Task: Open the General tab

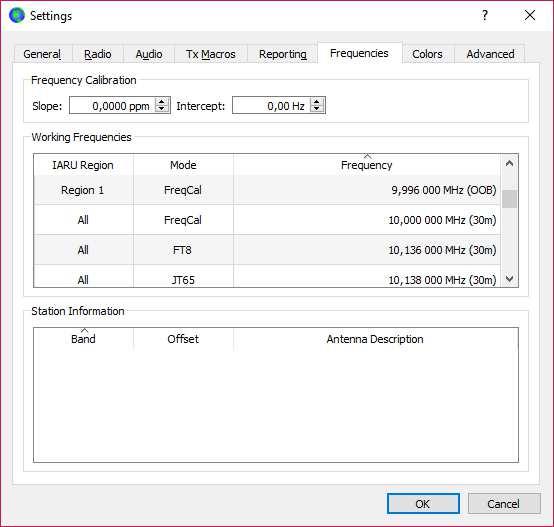Action: pyautogui.click(x=42, y=54)
